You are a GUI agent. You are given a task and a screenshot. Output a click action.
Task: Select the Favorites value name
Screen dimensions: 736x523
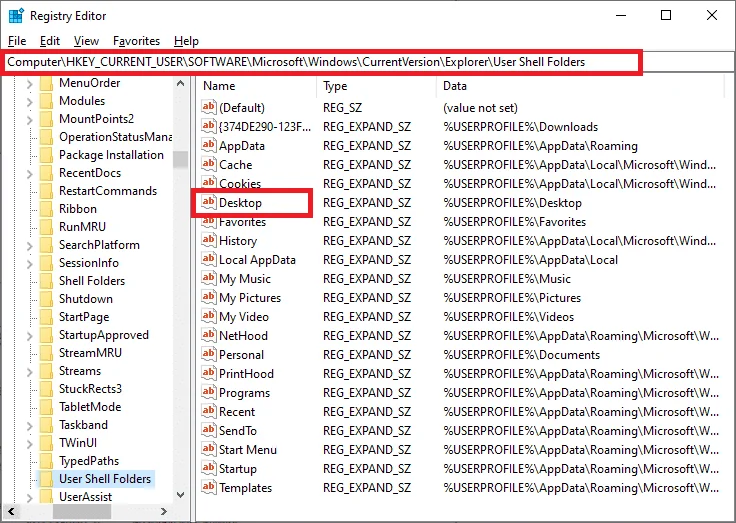243,222
